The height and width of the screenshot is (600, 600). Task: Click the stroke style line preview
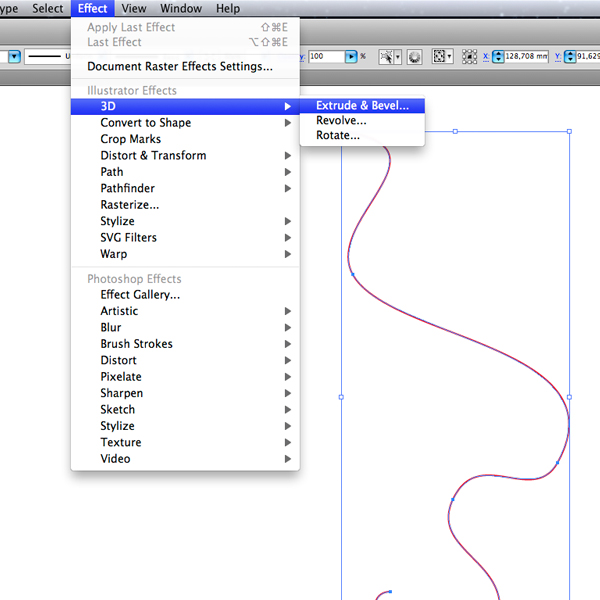(x=47, y=57)
